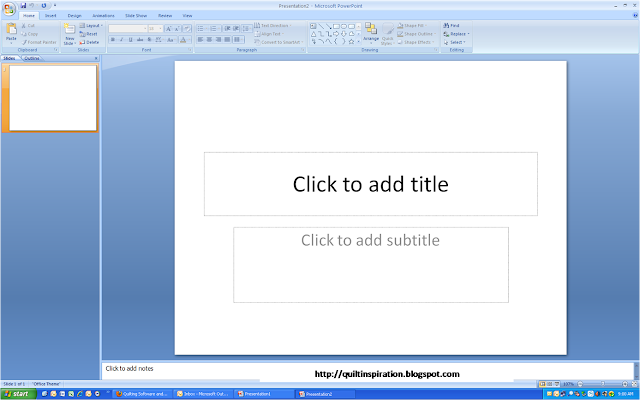
Task: Select the 5-Point Star shape in gallery
Action: 351,42
